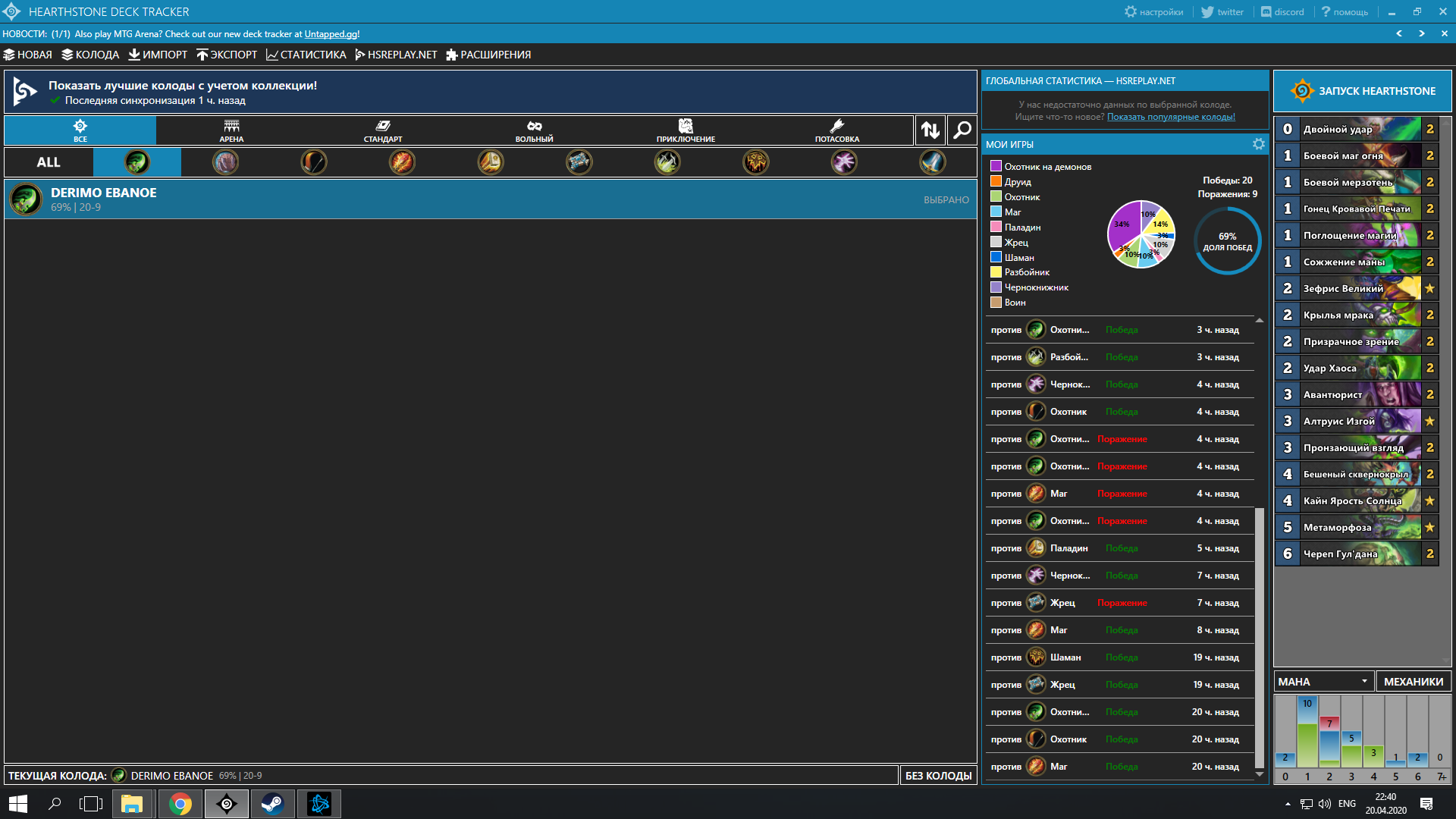The height and width of the screenshot is (819, 1456).
Task: Open Показать популярные колоды link
Action: pos(1171,117)
